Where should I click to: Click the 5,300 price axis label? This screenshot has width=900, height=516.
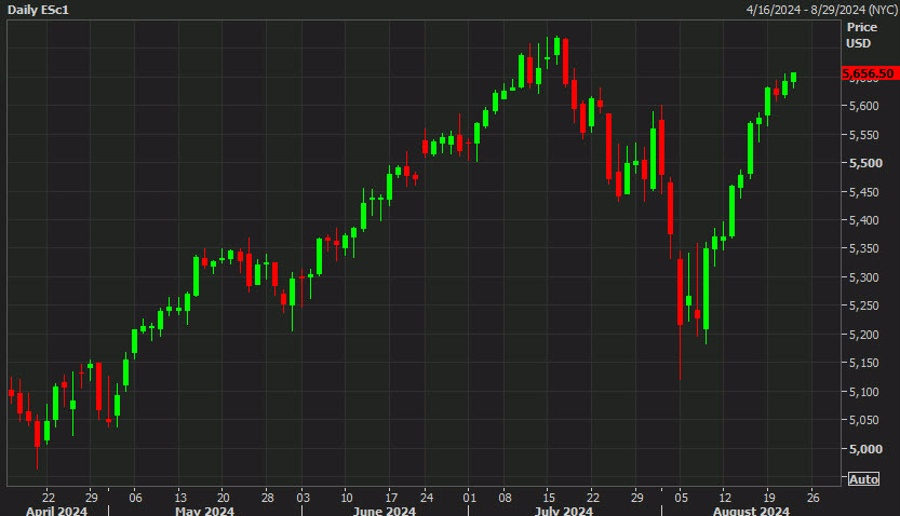[x=864, y=277]
